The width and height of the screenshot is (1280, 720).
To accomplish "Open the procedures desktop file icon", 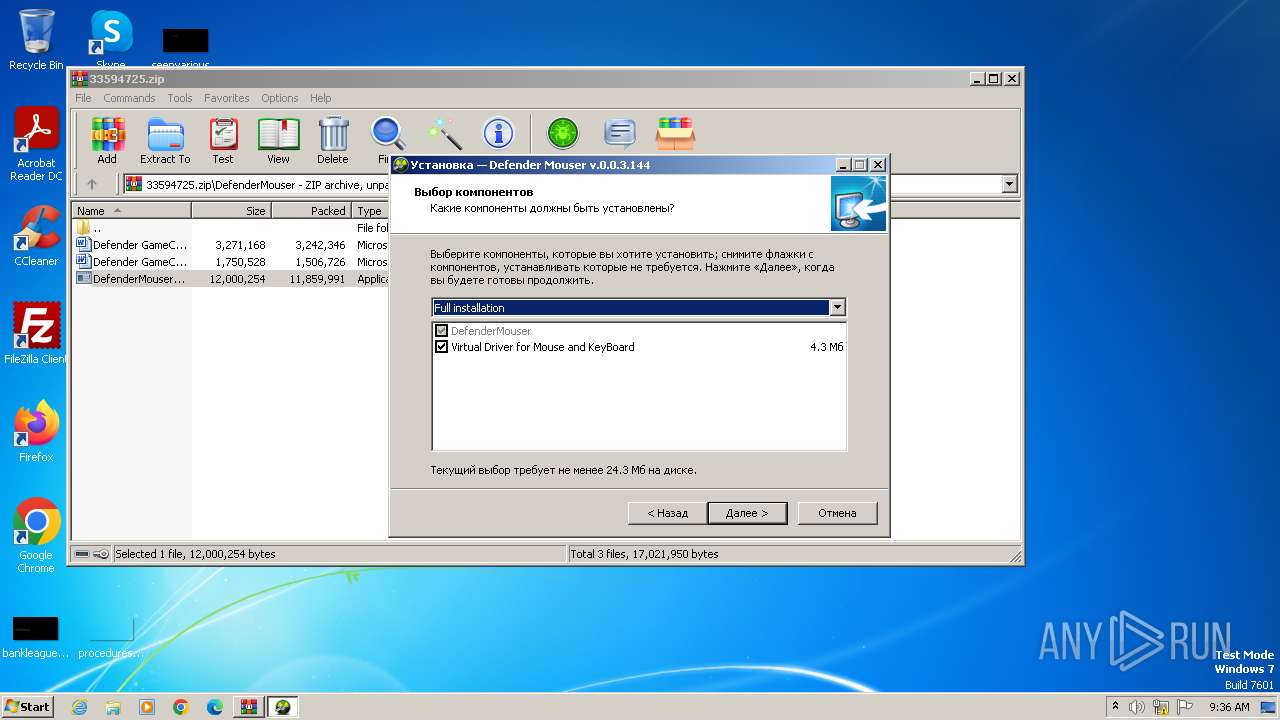I will (x=111, y=637).
